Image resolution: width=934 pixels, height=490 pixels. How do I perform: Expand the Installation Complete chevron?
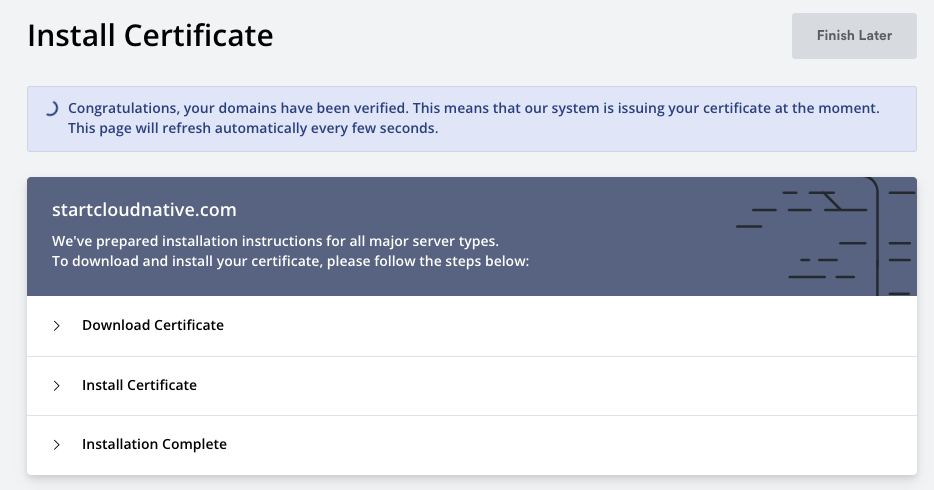coord(57,445)
